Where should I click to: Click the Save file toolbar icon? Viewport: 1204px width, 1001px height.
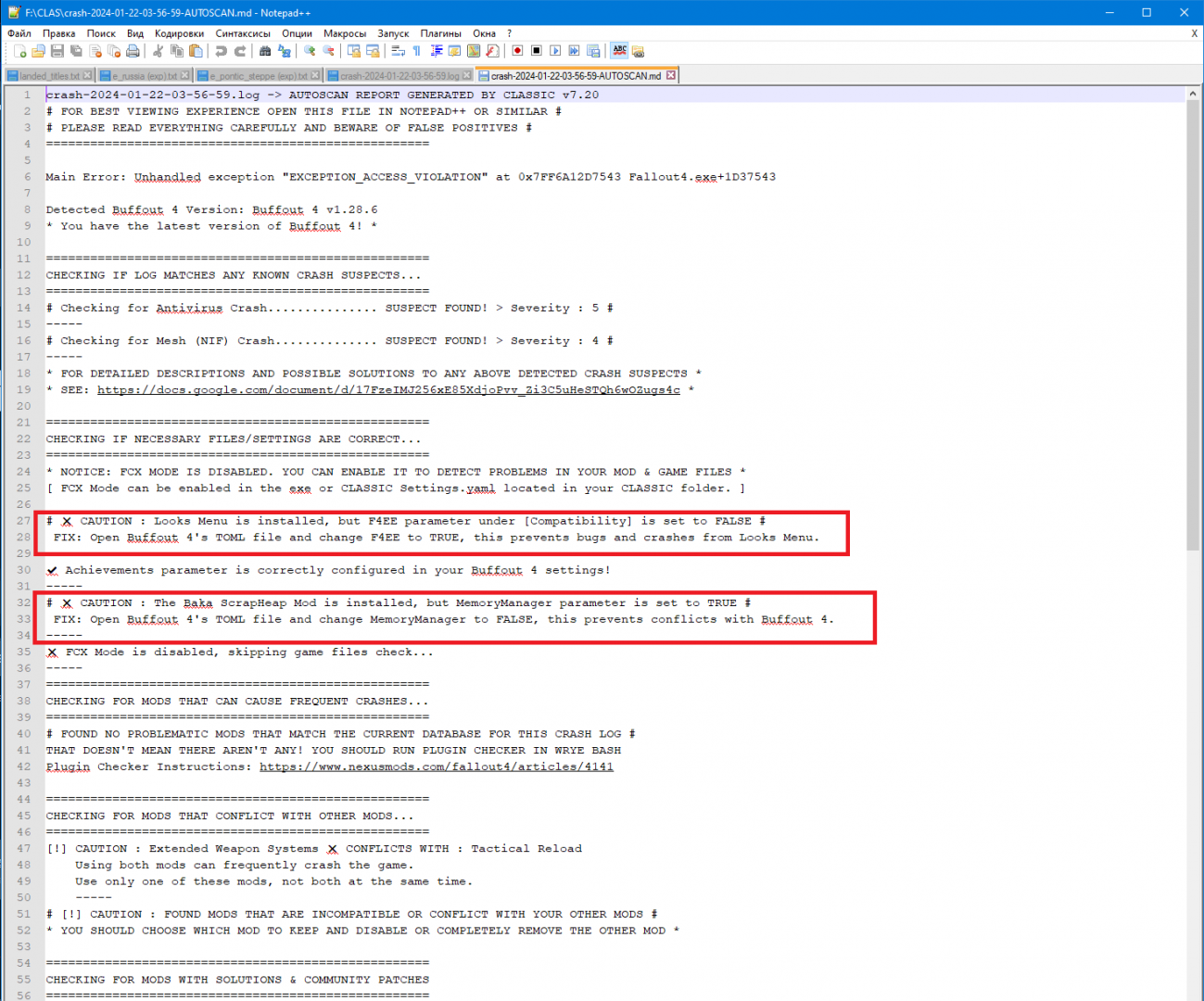tap(57, 51)
